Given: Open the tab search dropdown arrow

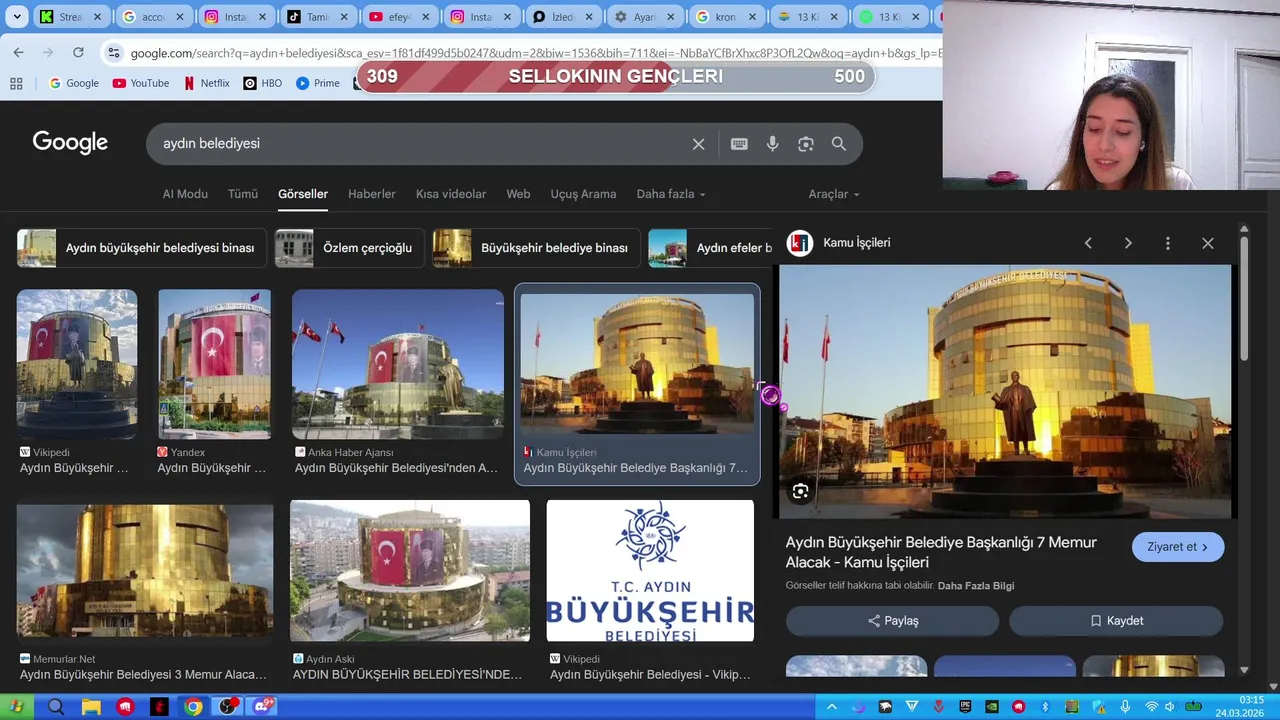Looking at the screenshot, I should pyautogui.click(x=17, y=17).
